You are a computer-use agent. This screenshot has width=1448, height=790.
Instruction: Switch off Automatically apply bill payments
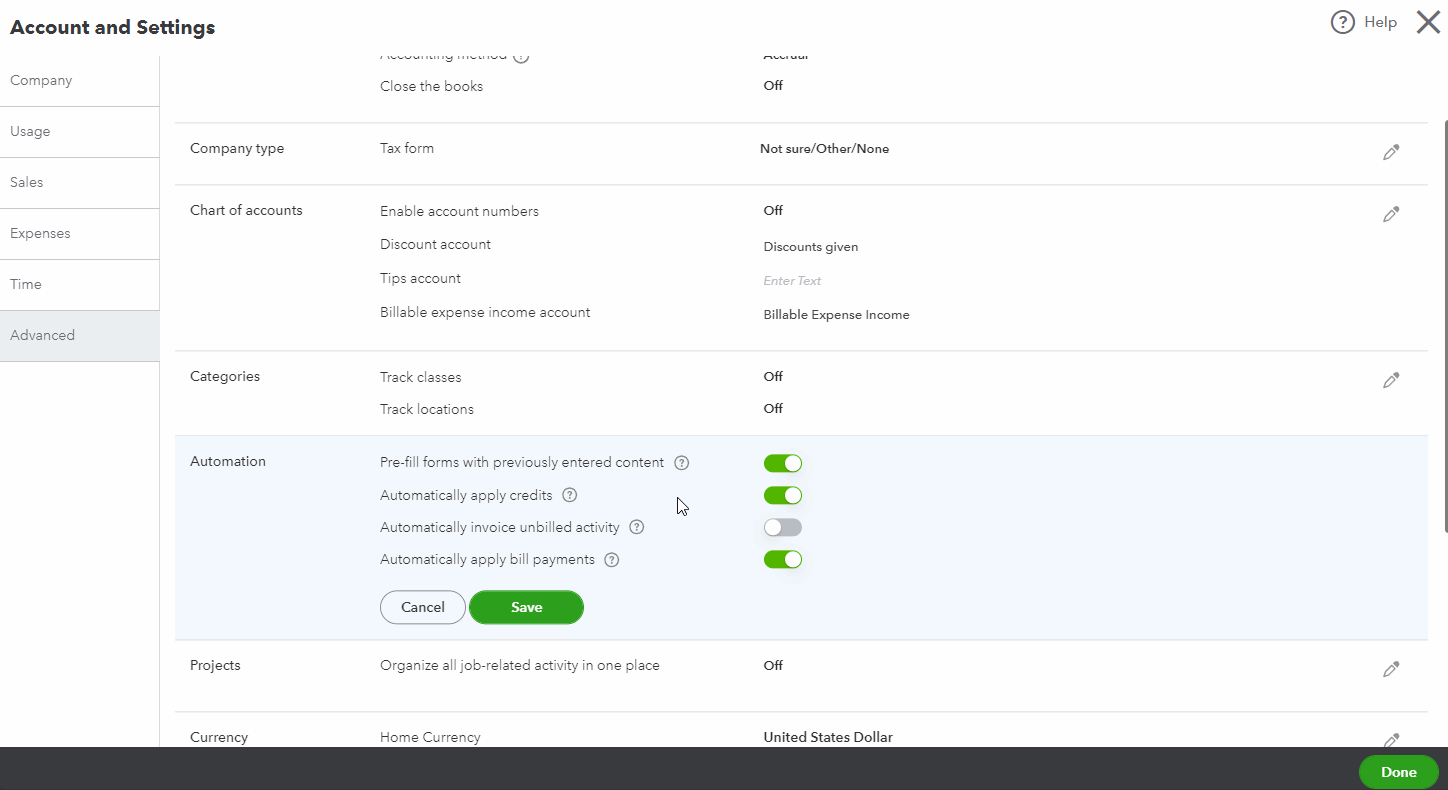782,560
